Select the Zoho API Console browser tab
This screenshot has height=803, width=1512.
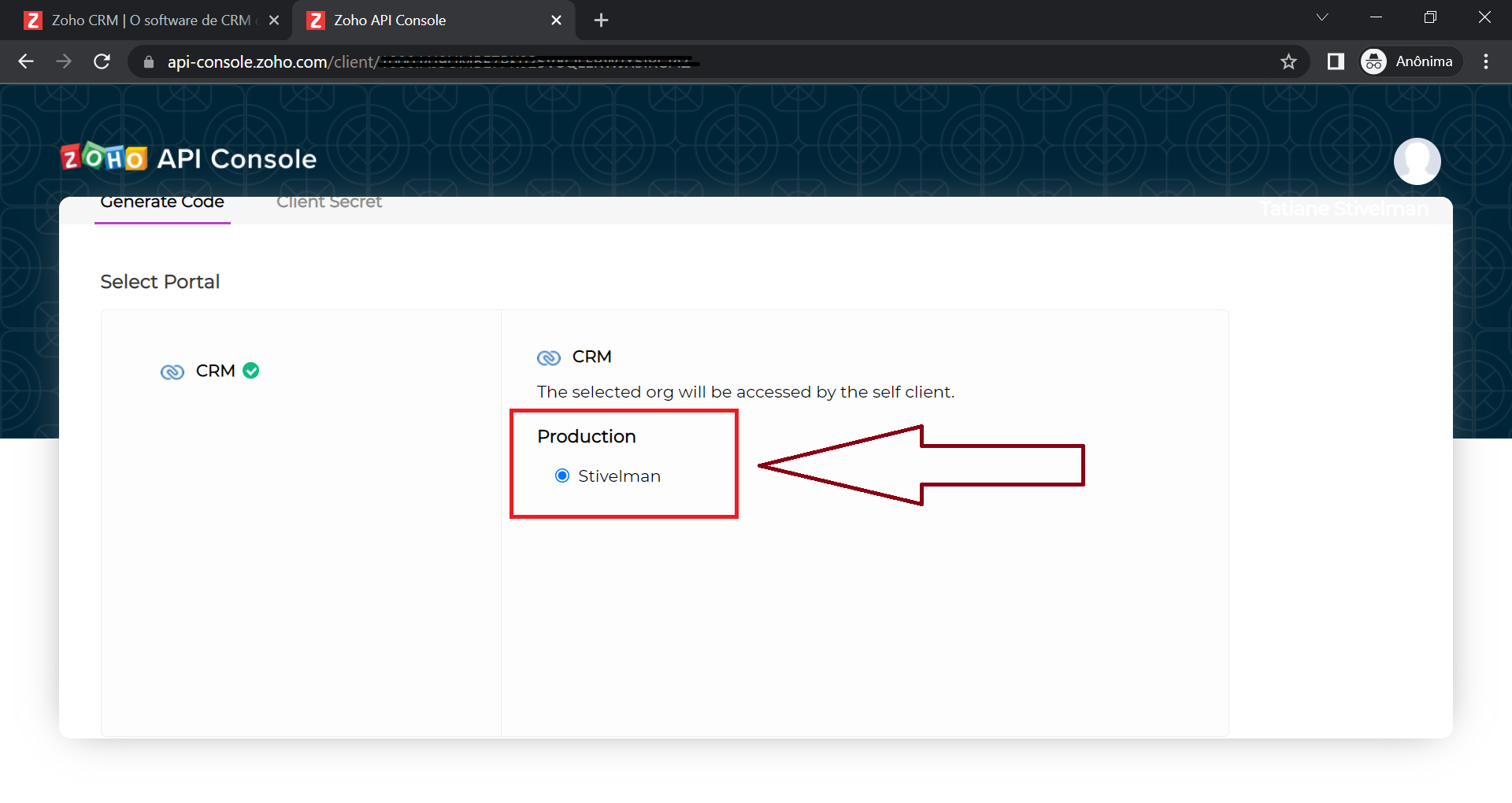point(433,20)
